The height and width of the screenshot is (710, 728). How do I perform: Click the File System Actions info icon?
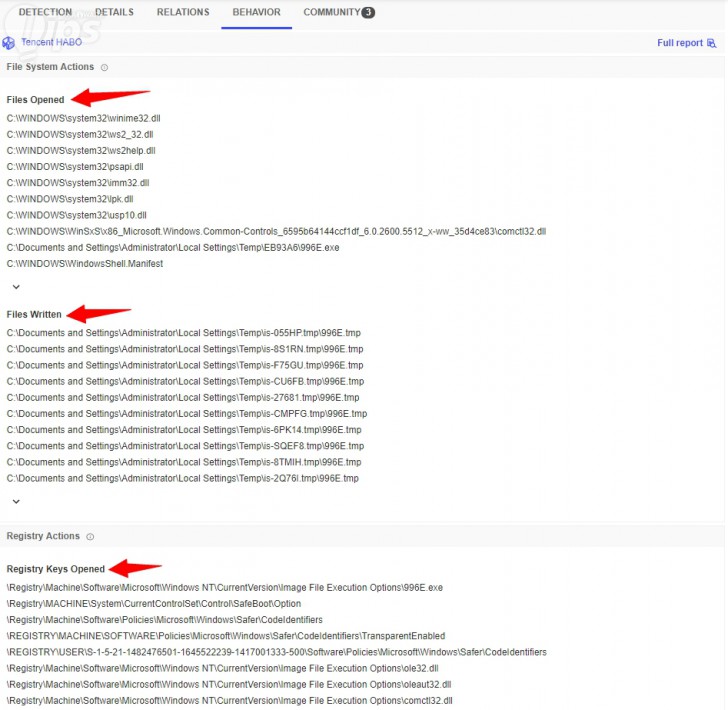(104, 67)
